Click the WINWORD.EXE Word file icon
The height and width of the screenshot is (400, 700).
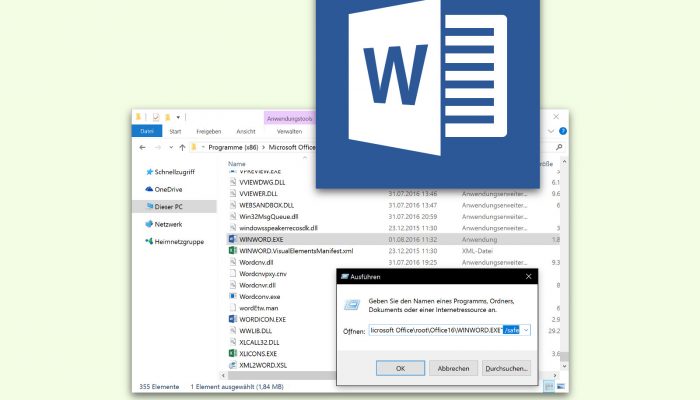click(x=233, y=239)
